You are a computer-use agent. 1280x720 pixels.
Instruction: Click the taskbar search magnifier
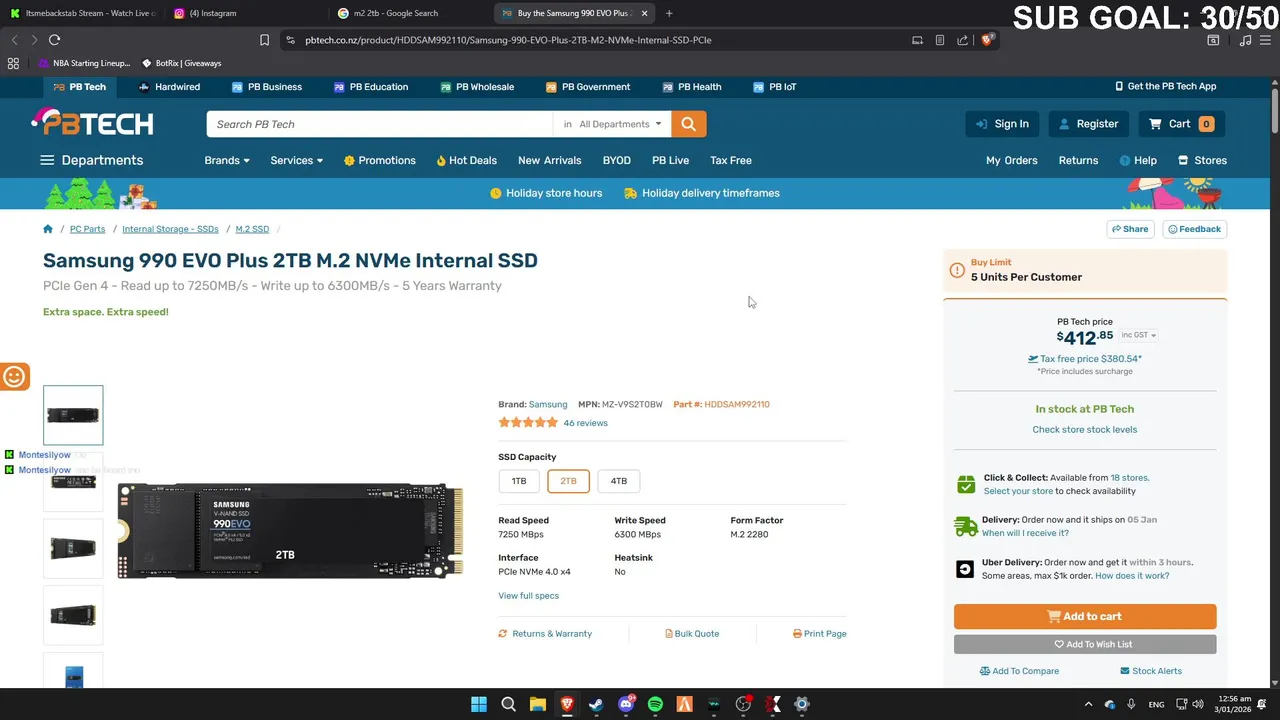(508, 704)
